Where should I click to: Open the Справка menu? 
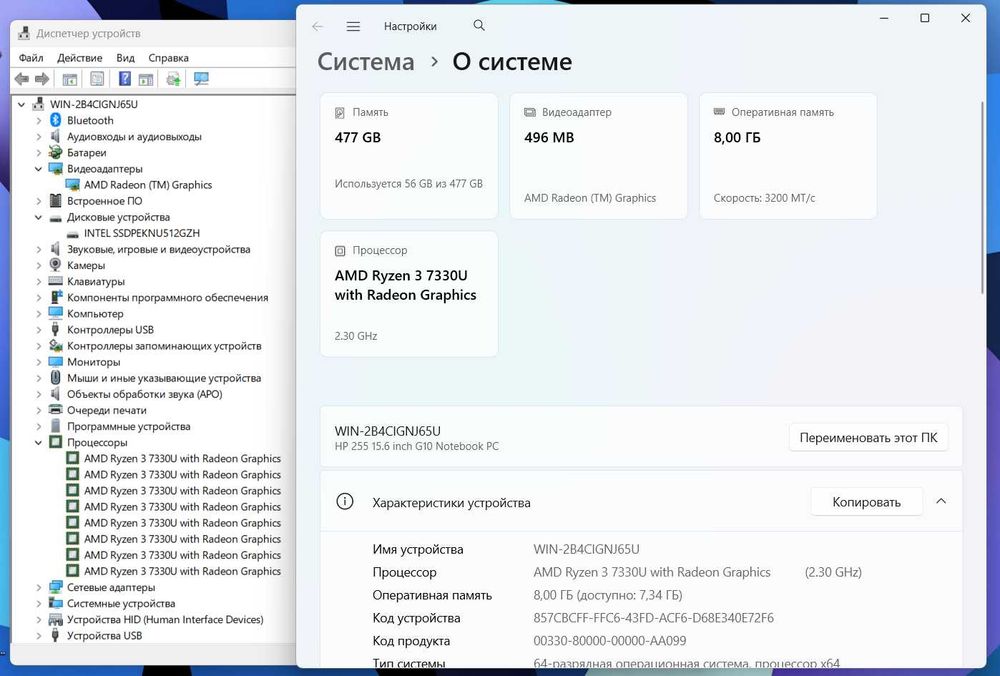pos(168,57)
